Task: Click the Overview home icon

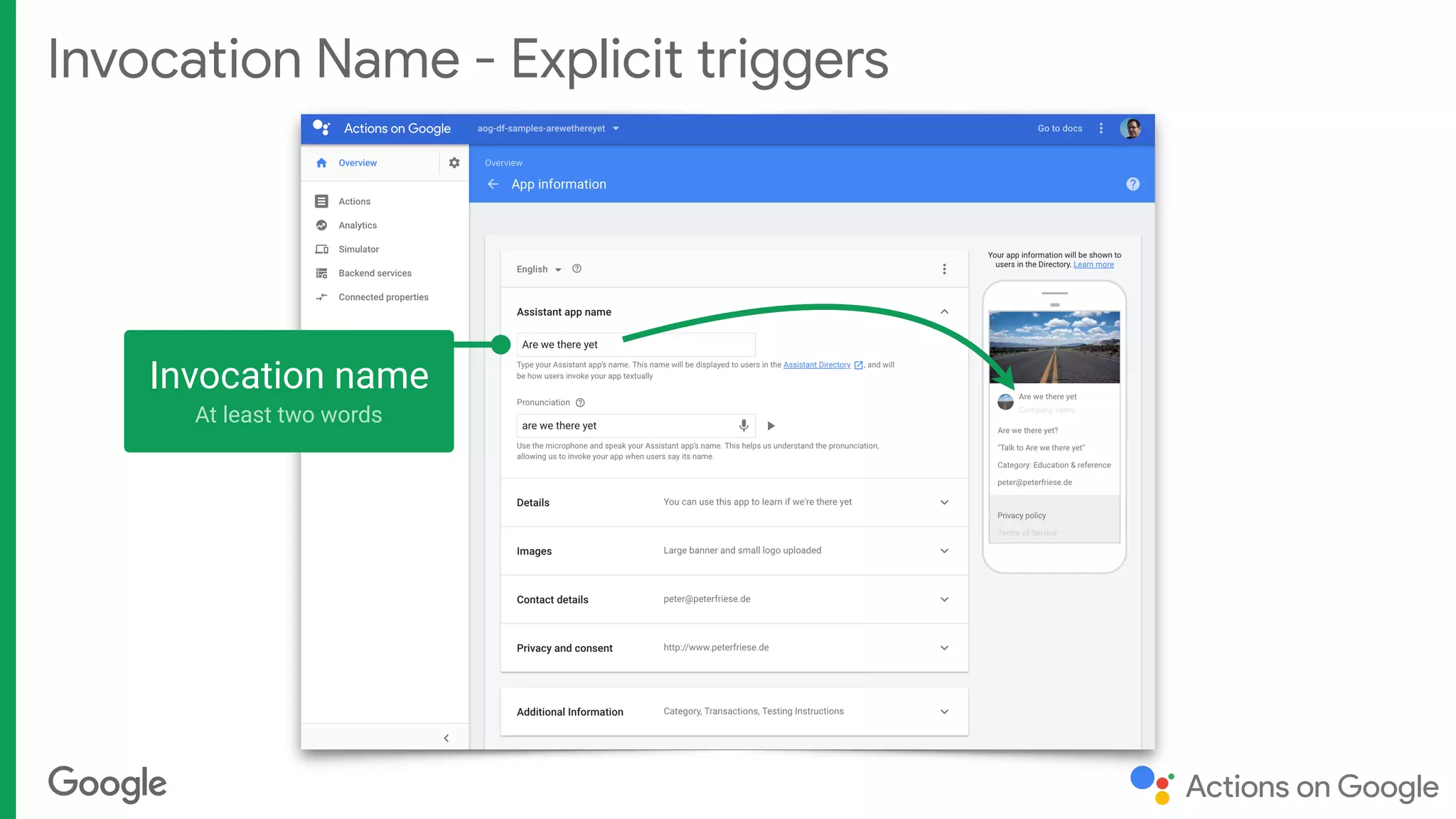Action: pyautogui.click(x=321, y=163)
